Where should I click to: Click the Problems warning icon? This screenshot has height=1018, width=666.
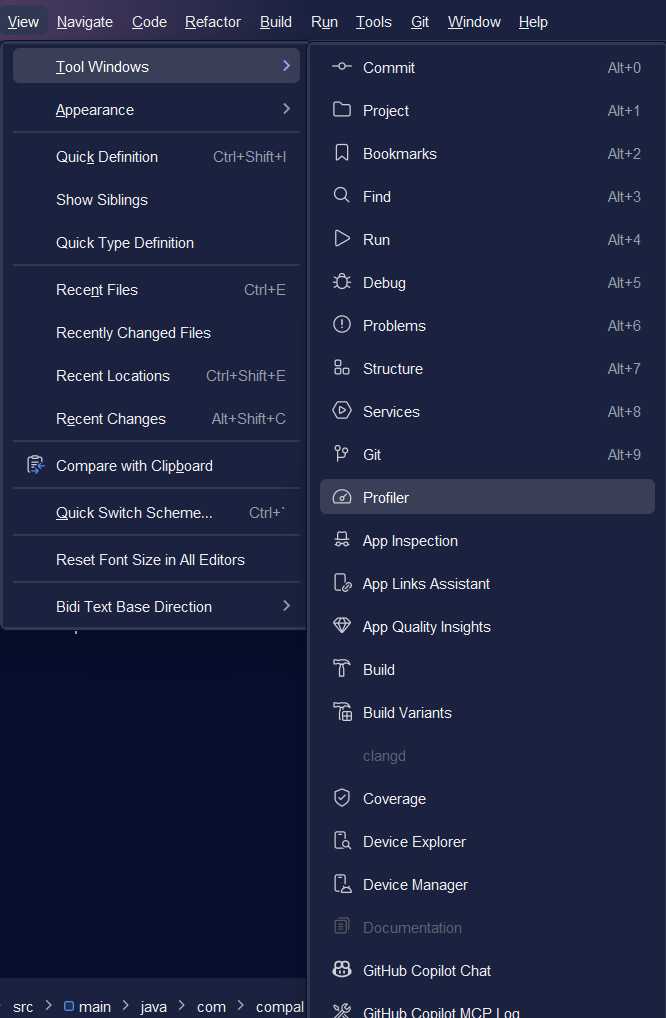(x=342, y=325)
